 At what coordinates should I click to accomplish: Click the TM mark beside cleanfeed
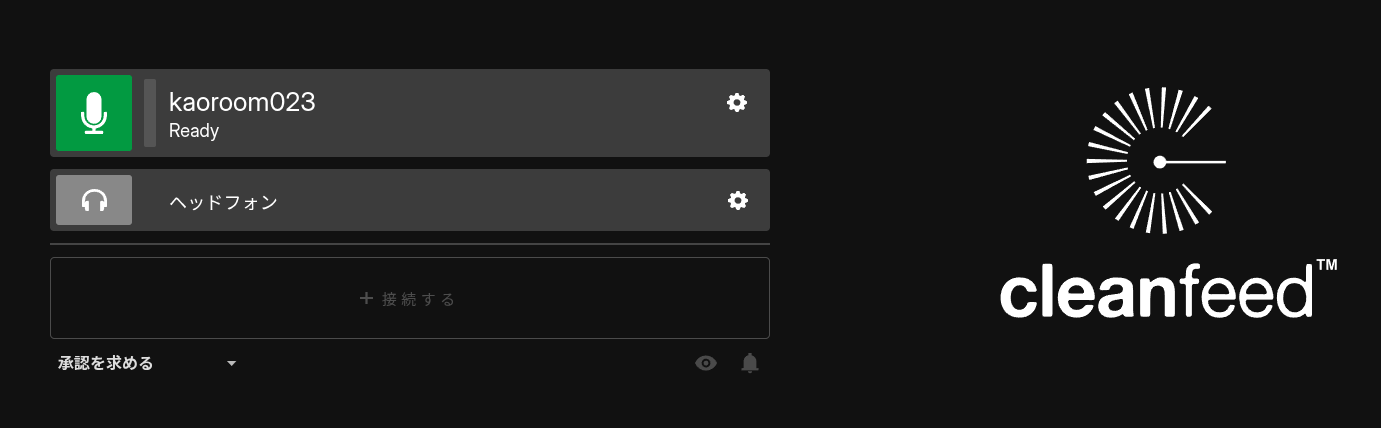click(1326, 266)
